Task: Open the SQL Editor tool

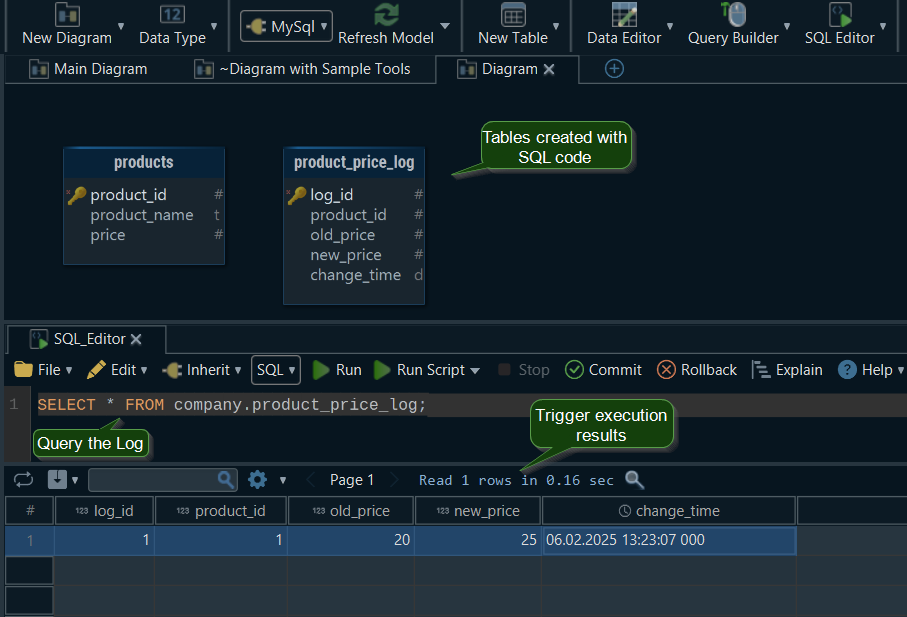Action: pos(840,15)
